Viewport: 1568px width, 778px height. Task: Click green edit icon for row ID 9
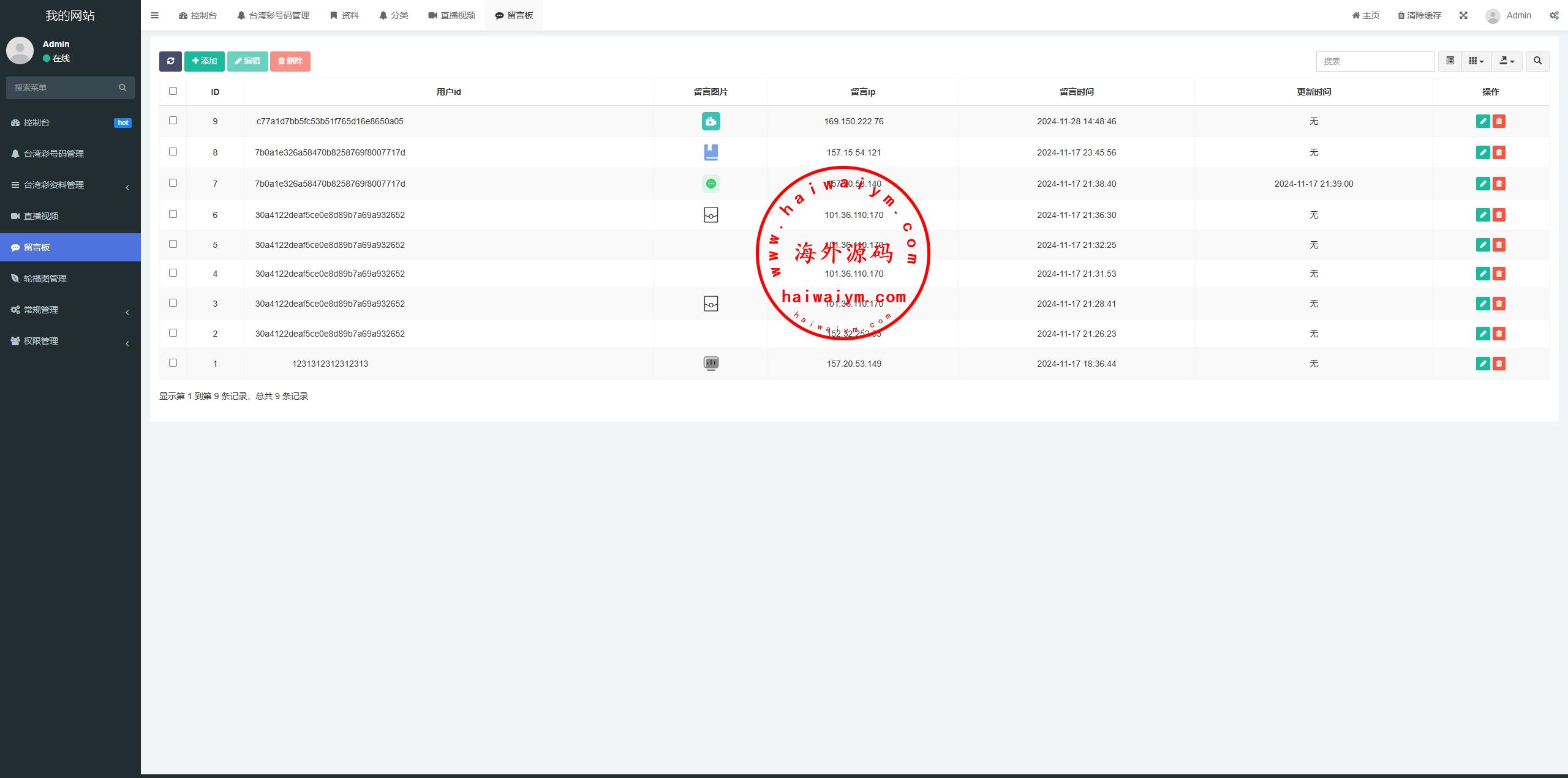tap(1483, 121)
